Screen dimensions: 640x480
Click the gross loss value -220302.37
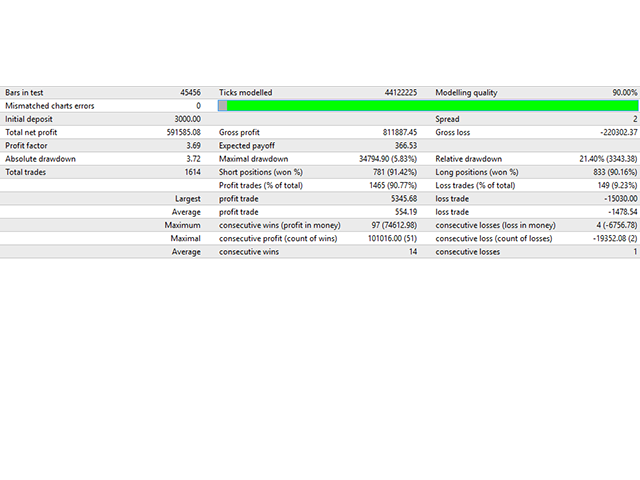(619, 132)
